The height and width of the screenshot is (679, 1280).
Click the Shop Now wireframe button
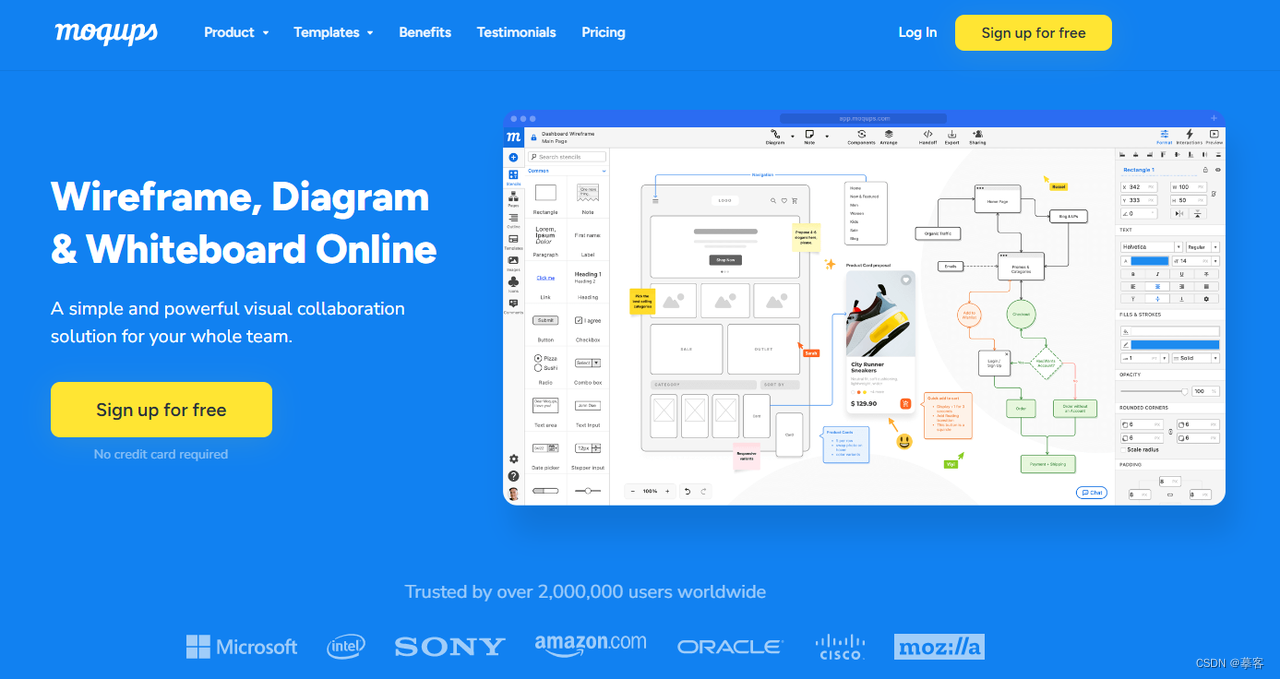[725, 260]
